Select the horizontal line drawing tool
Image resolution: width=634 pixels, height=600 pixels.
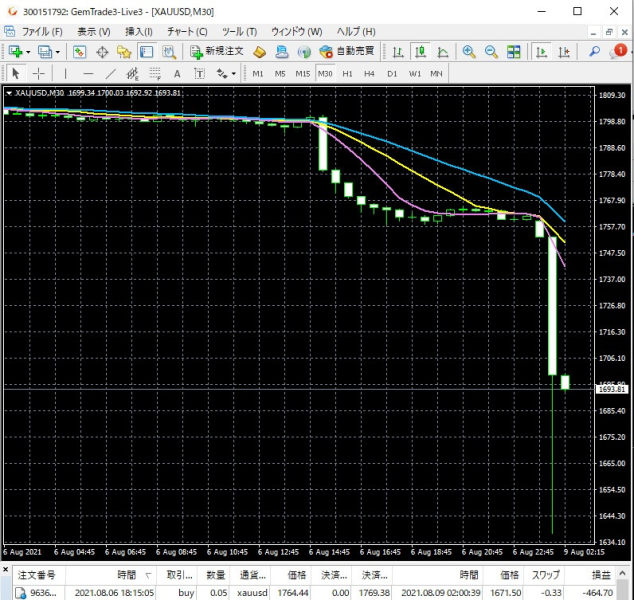point(88,74)
